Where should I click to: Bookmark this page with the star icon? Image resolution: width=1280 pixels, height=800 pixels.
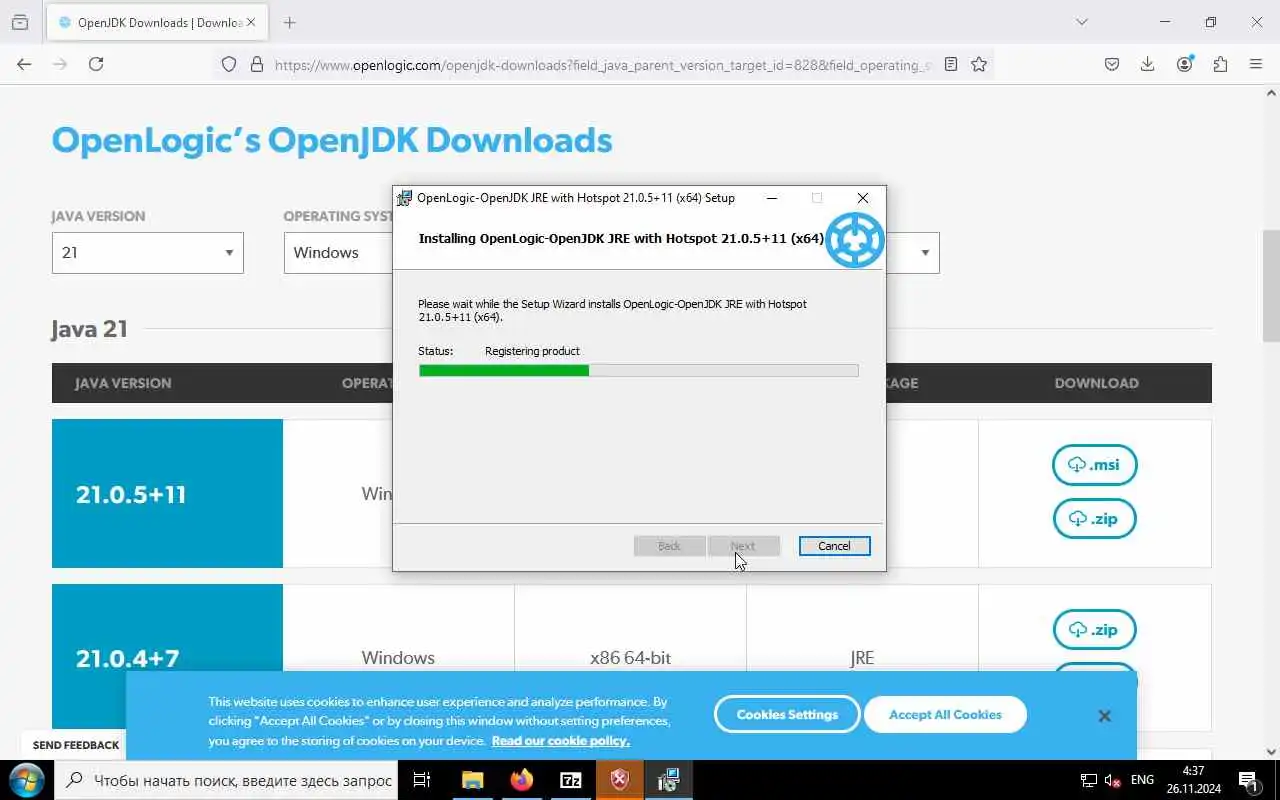[x=979, y=64]
